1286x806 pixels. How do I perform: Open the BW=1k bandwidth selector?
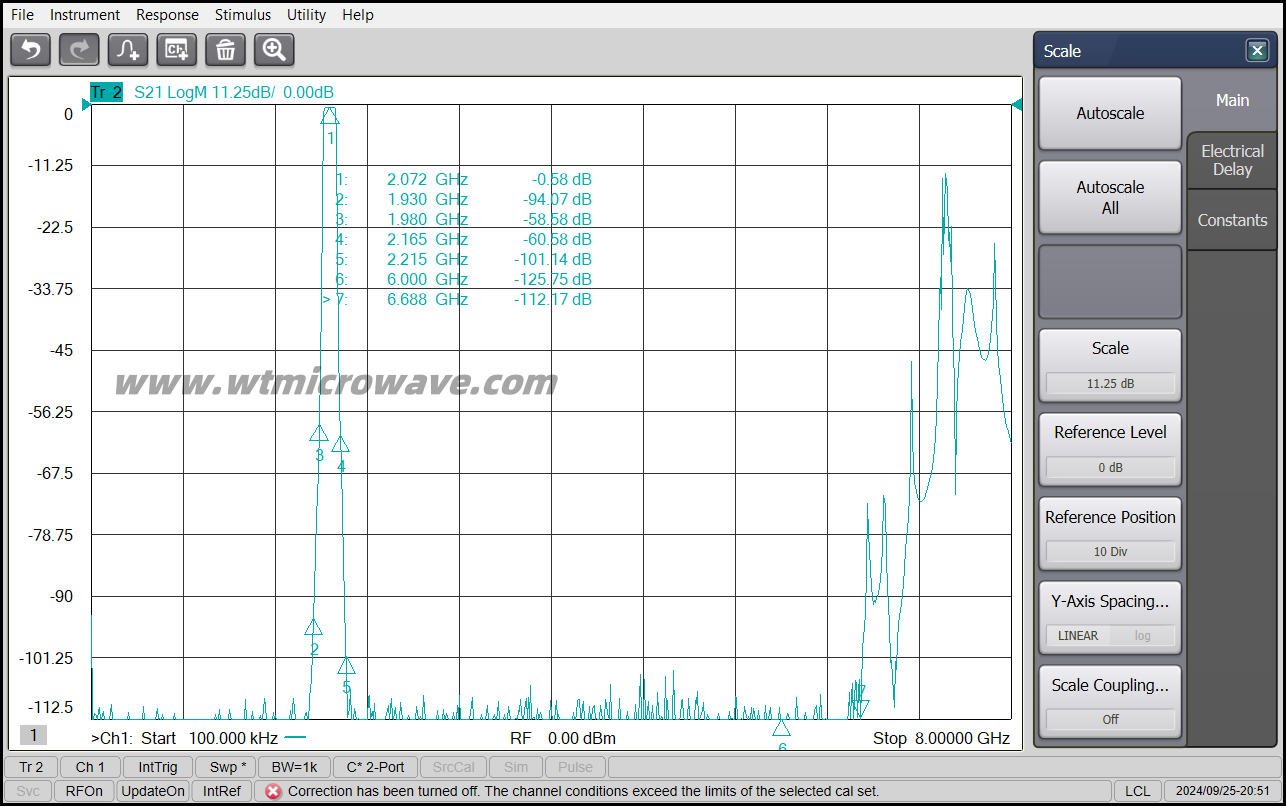click(294, 767)
